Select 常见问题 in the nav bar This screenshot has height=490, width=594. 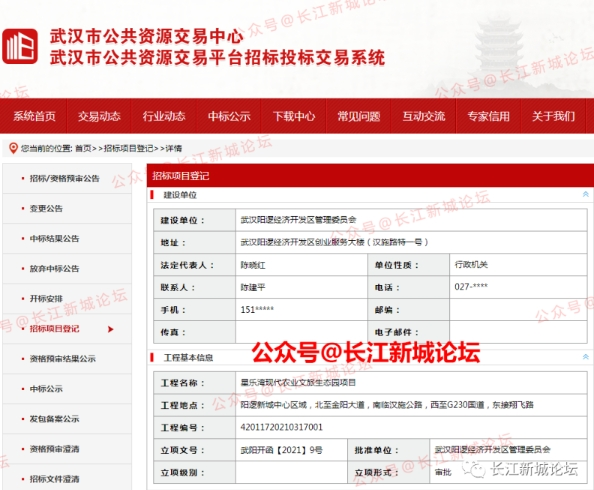(x=358, y=116)
